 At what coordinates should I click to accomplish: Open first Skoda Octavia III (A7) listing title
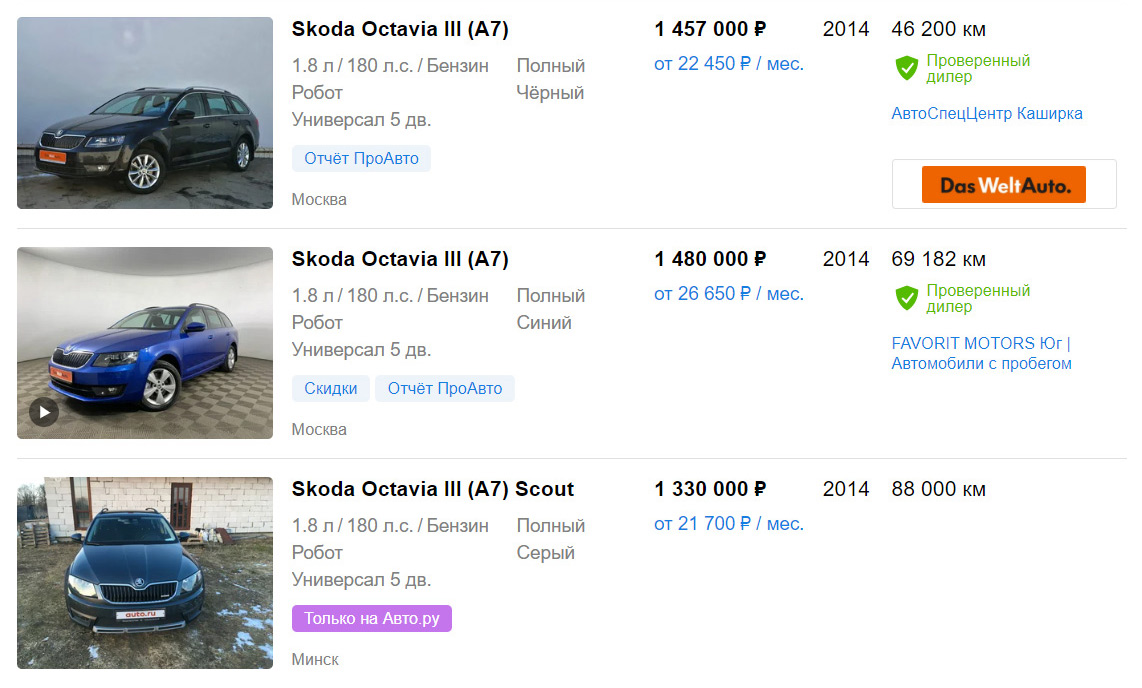click(x=400, y=29)
